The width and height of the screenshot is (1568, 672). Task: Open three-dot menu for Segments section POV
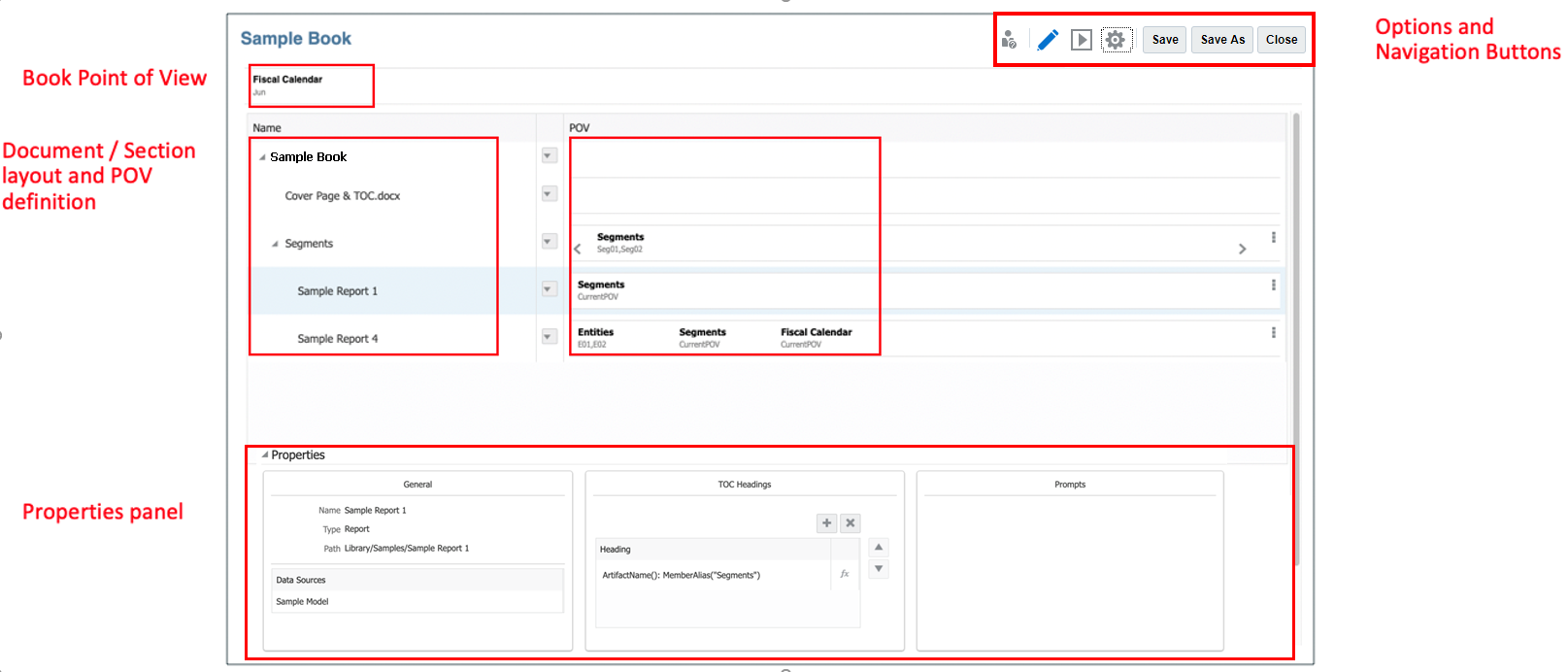click(x=1273, y=237)
